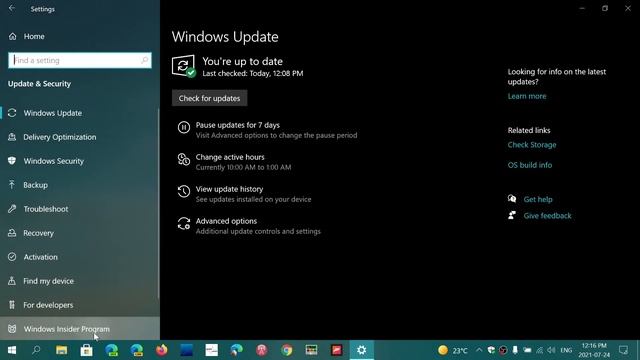
Task: Open Windows Insider Program settings
Action: click(x=80, y=329)
